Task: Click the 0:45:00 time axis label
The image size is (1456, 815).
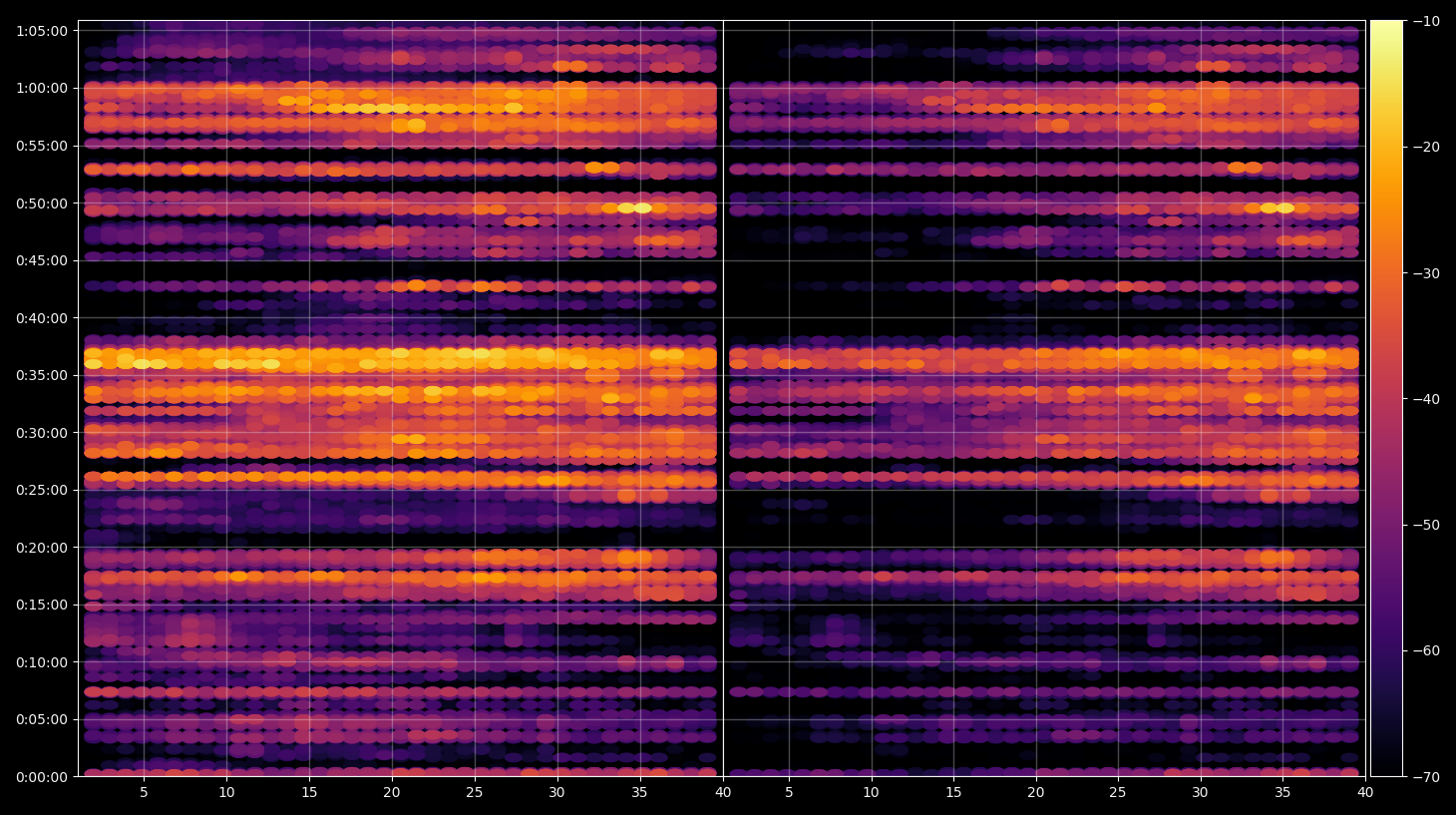Action: [x=42, y=260]
